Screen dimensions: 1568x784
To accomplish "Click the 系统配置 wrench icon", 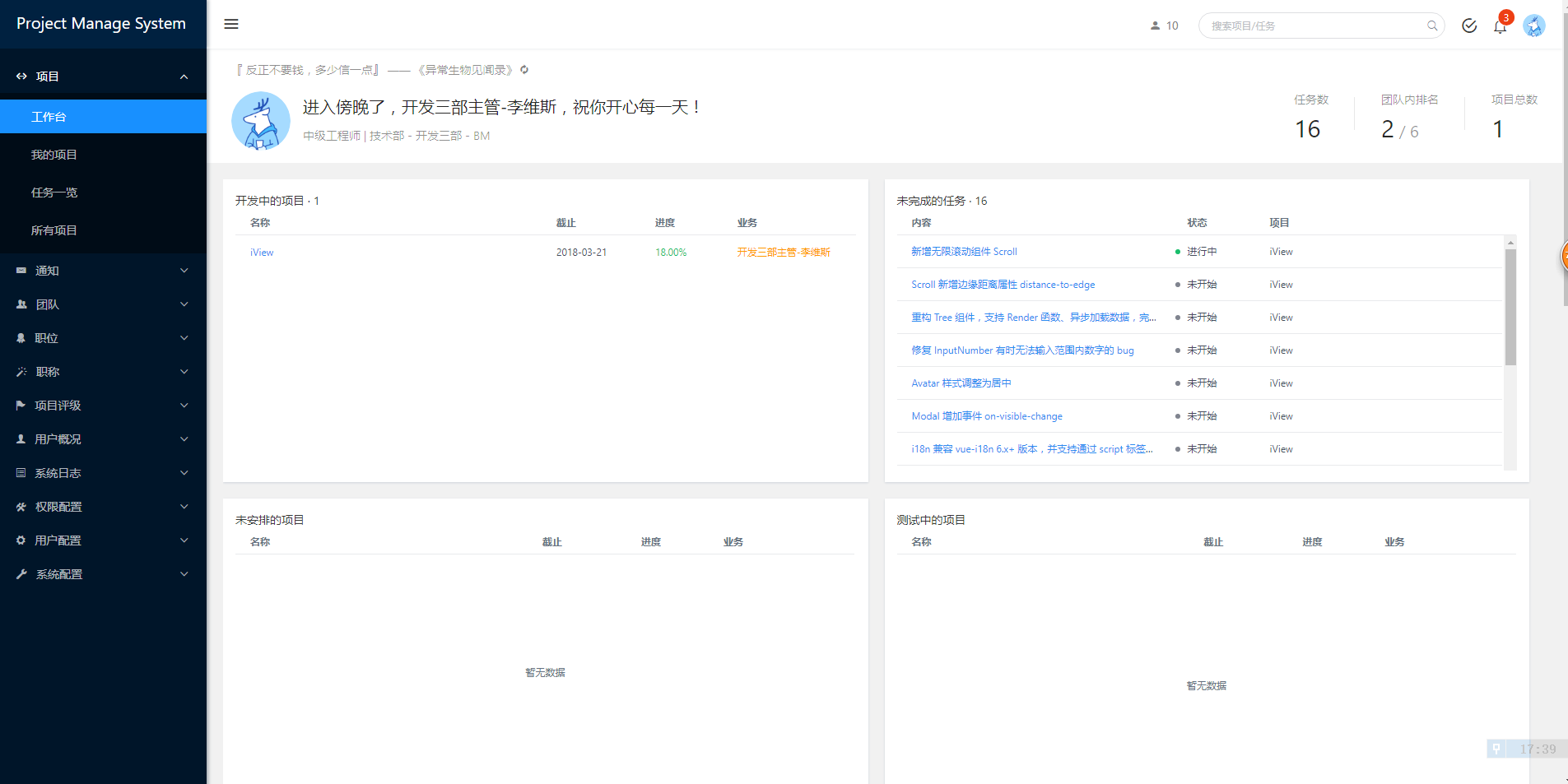I will coord(21,574).
